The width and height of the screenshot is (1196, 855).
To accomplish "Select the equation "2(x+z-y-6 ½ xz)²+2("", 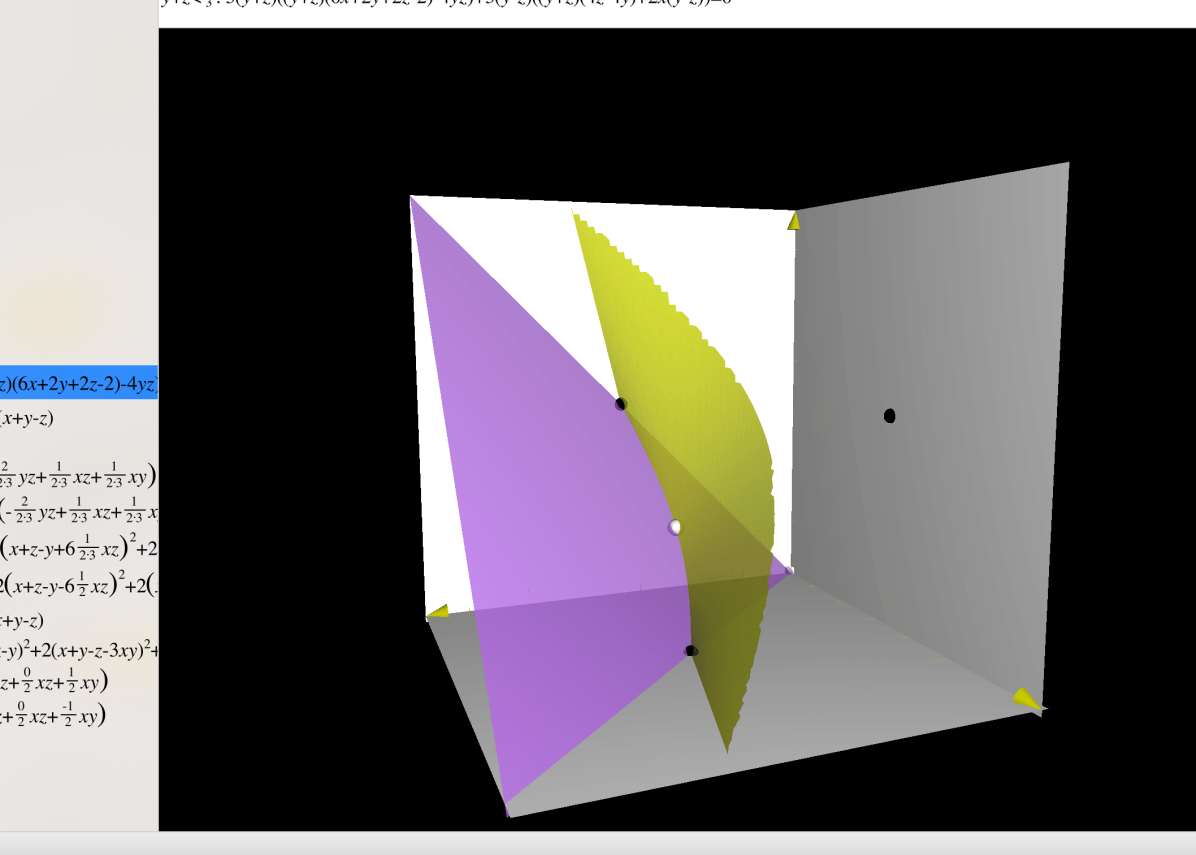I will 79,584.
